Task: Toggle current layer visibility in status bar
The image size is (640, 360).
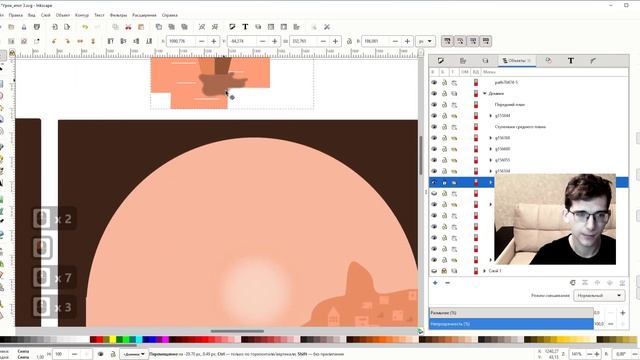Action: (x=100, y=354)
